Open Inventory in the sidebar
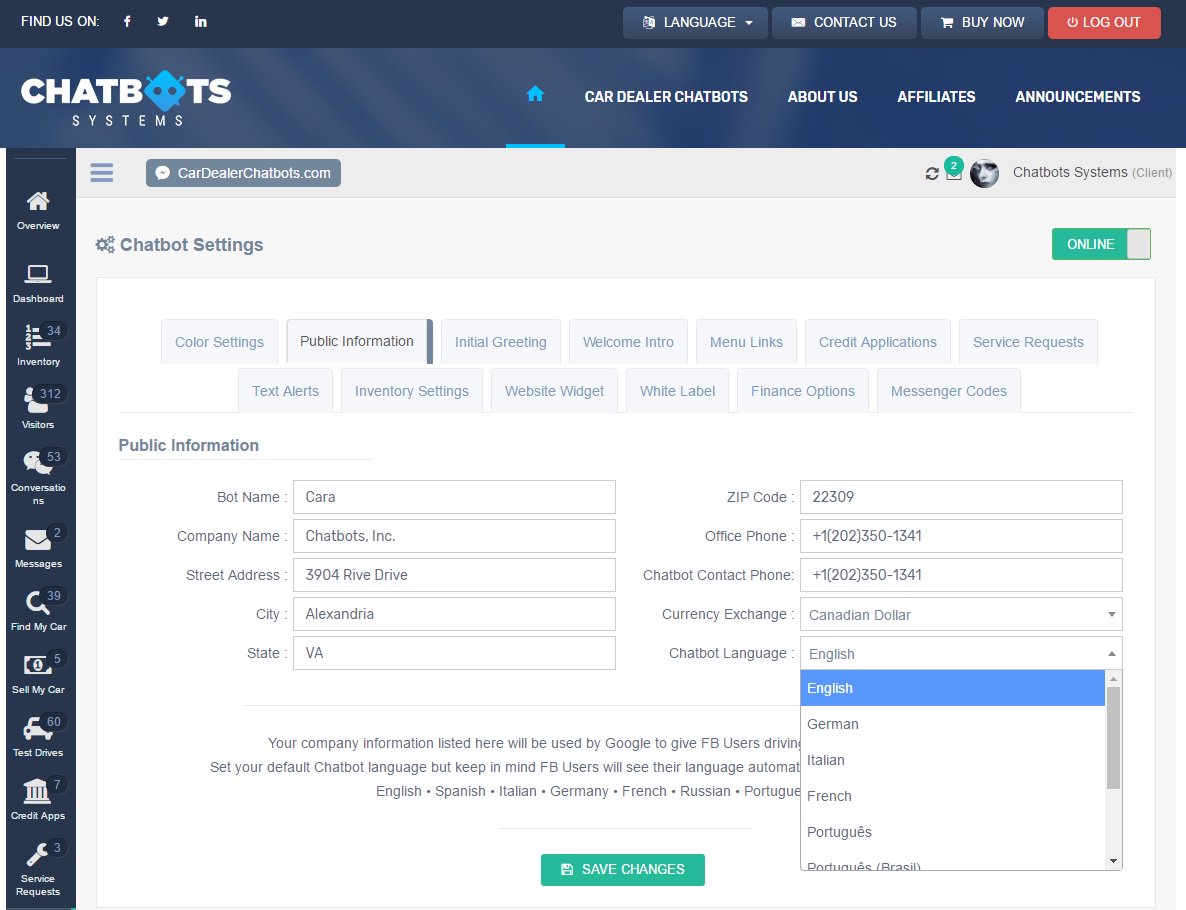Image resolution: width=1186 pixels, height=910 pixels. (x=38, y=346)
